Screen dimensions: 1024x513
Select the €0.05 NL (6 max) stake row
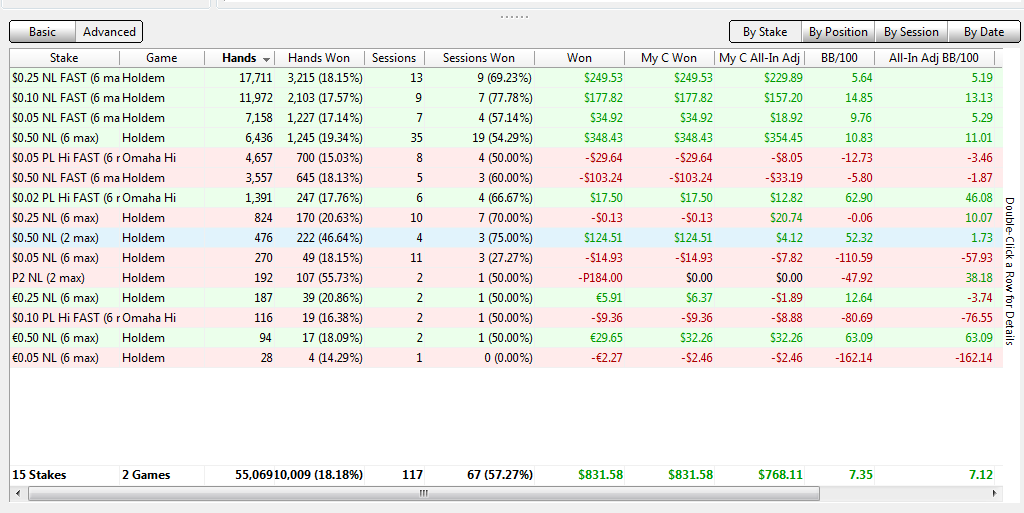pos(506,358)
